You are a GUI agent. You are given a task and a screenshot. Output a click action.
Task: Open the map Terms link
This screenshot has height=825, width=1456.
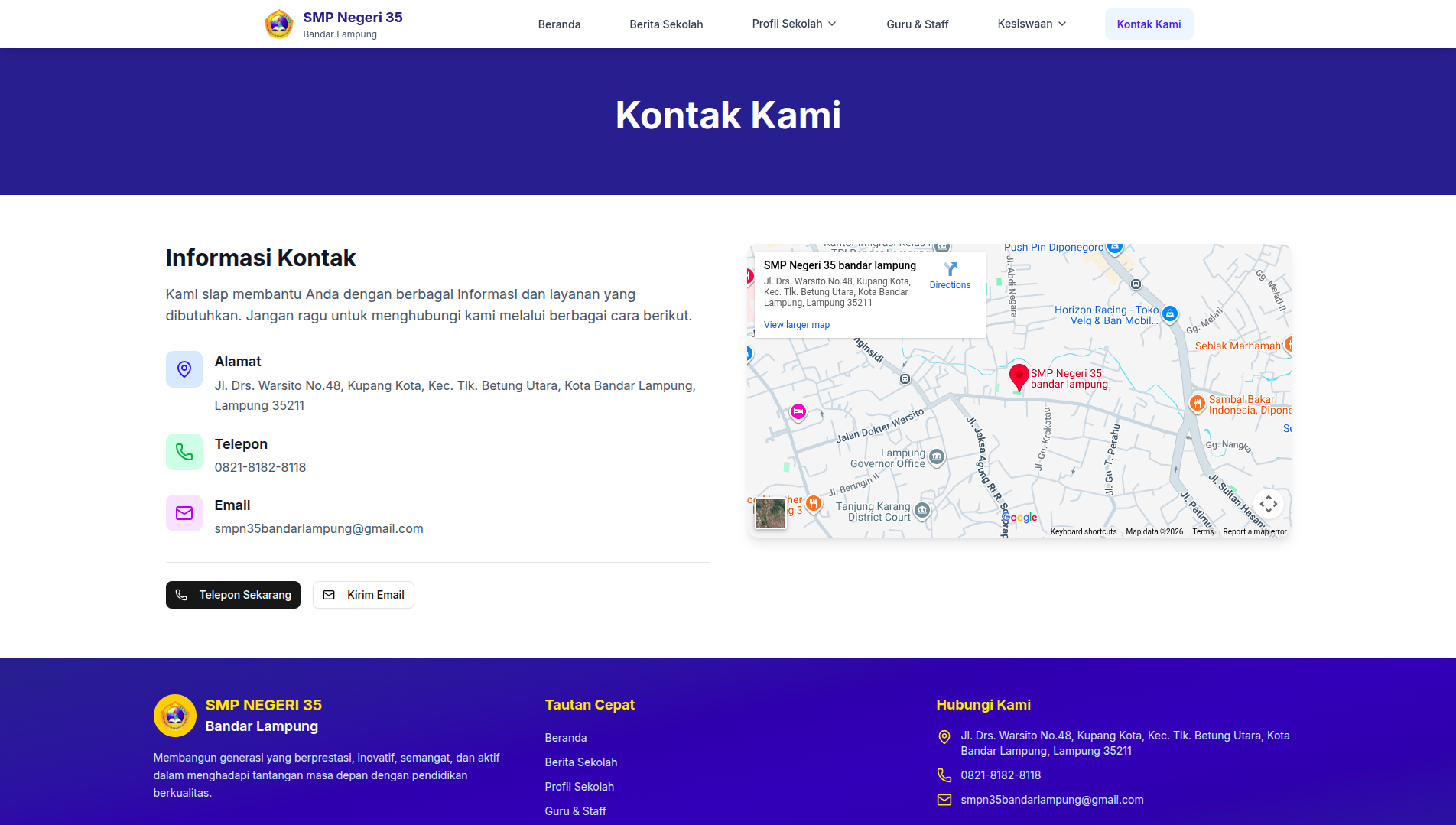tap(1203, 531)
